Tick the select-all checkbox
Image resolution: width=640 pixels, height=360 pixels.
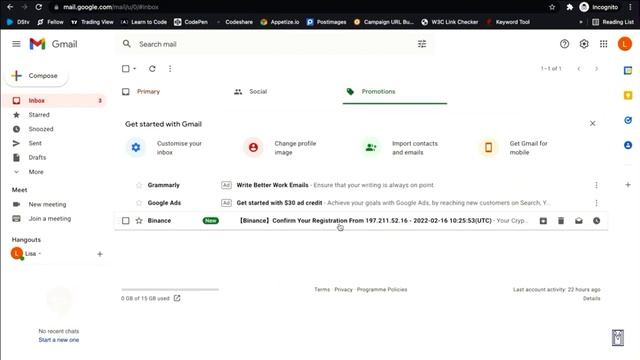[x=126, y=69]
